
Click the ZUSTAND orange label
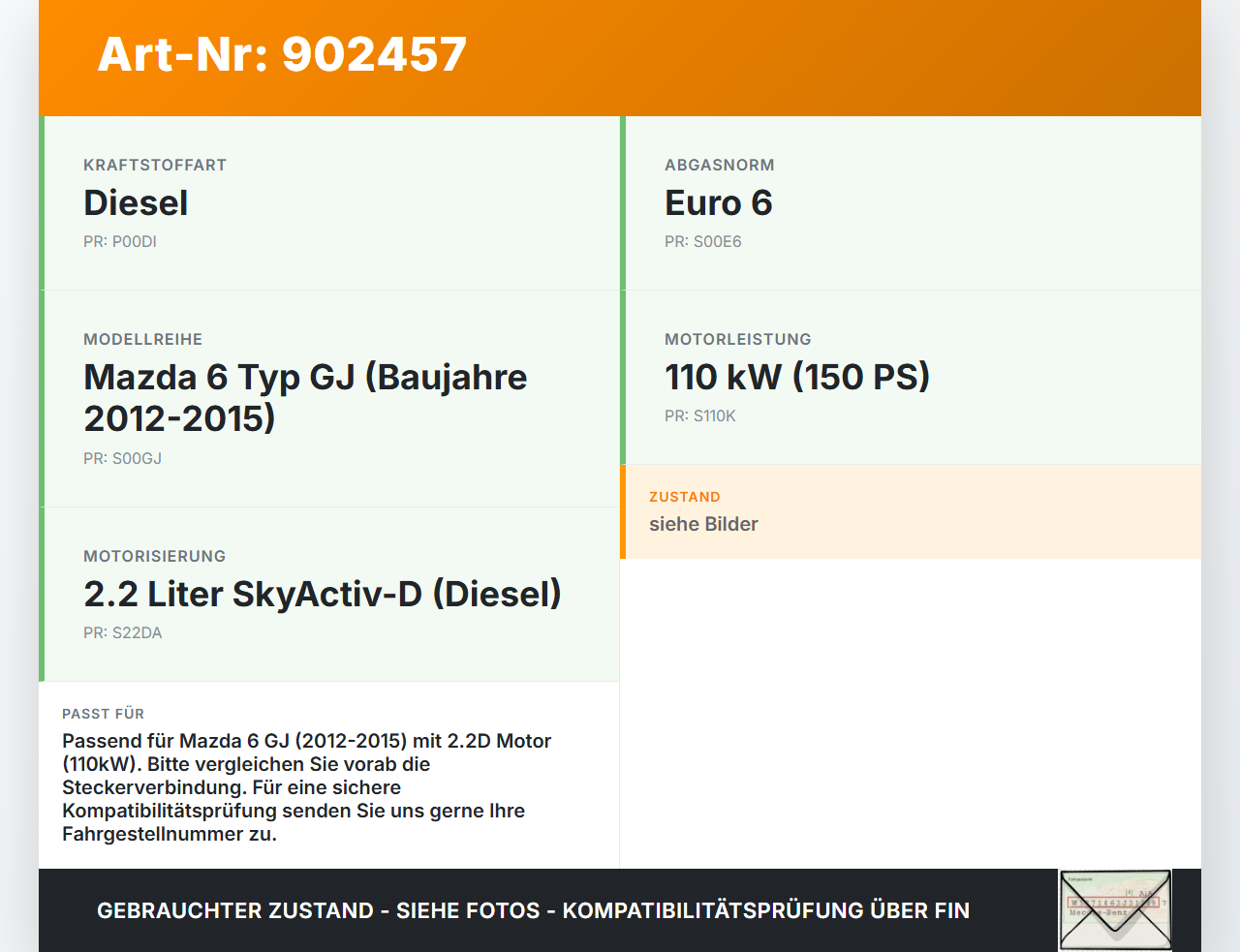pyautogui.click(x=685, y=497)
